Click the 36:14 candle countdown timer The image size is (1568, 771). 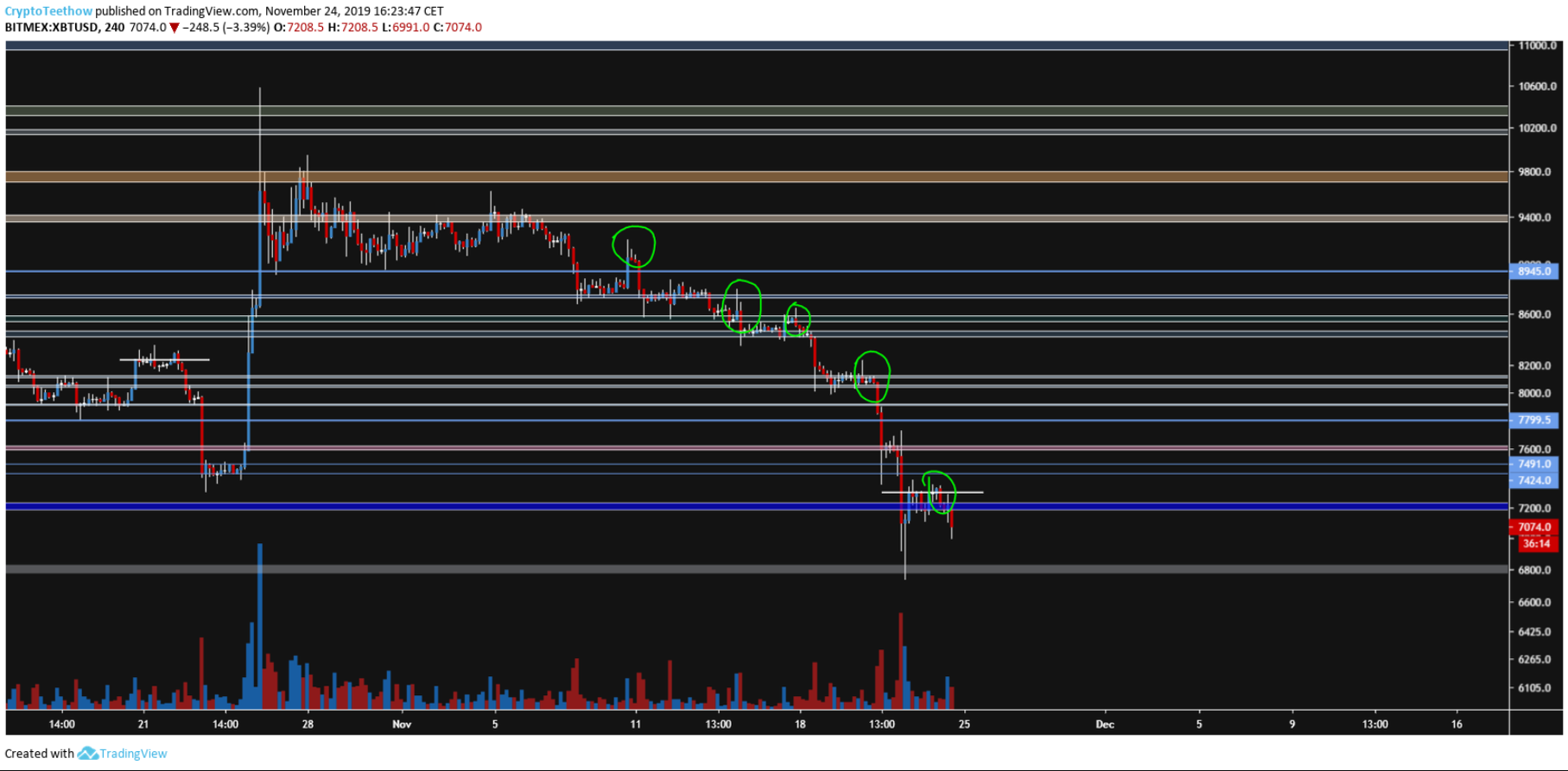(x=1536, y=543)
